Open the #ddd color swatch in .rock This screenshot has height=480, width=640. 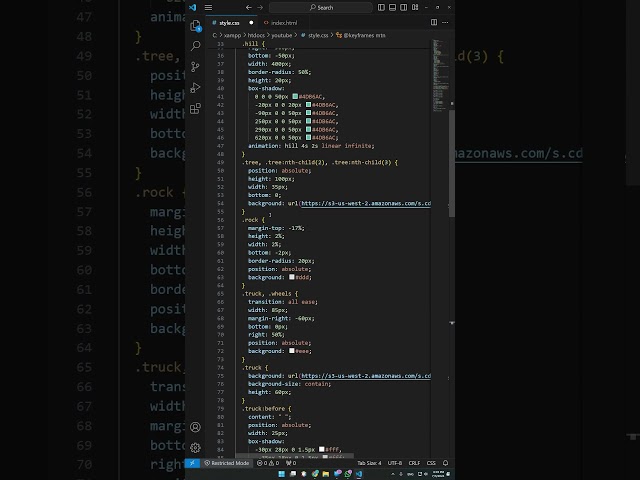click(x=291, y=277)
